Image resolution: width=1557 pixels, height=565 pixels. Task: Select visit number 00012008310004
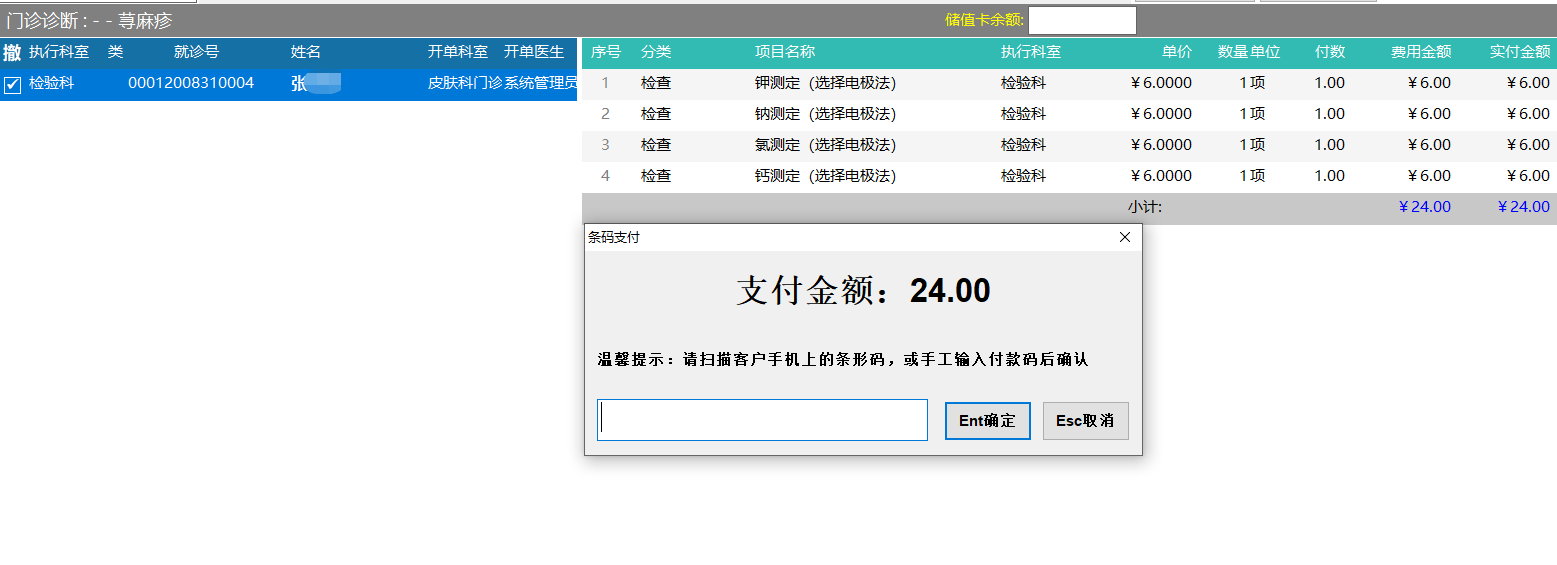tap(191, 84)
